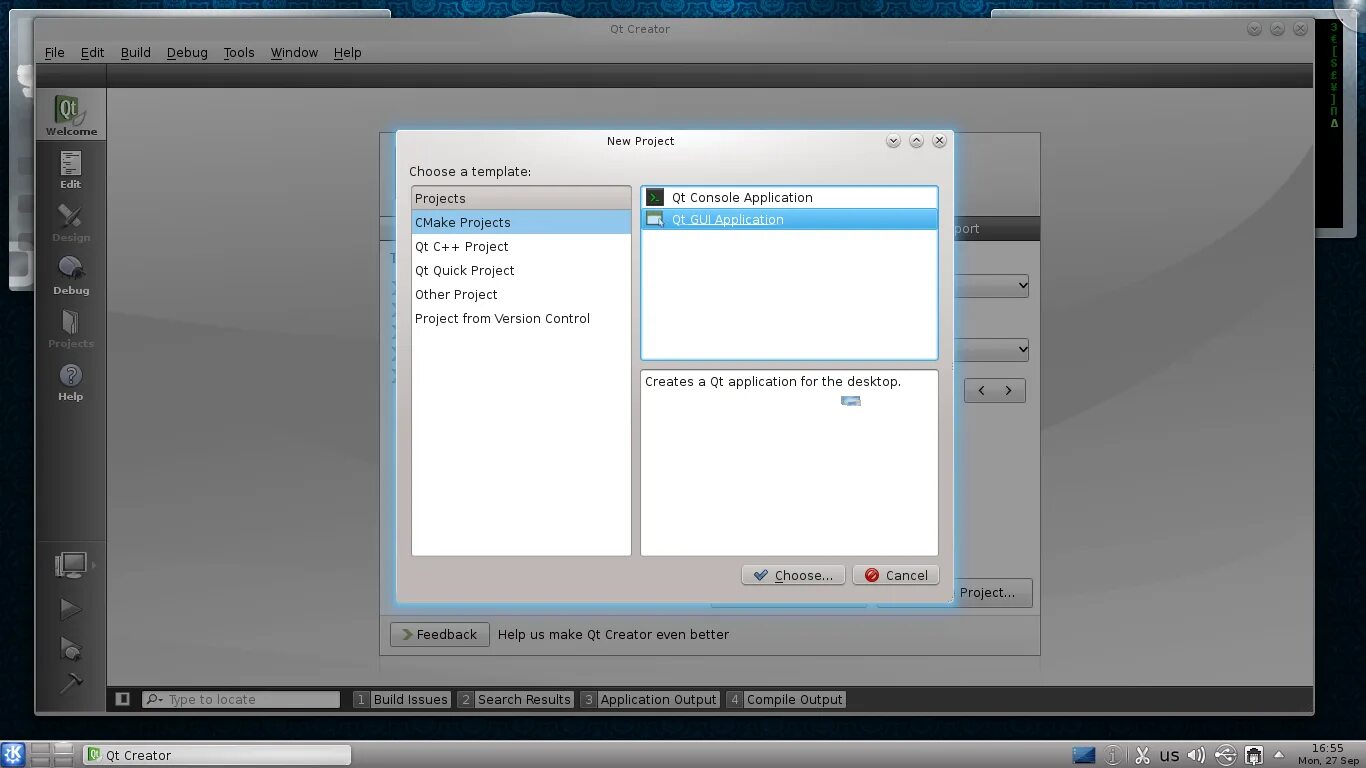Select Qt Console Application template
This screenshot has width=1366, height=768.
(789, 197)
